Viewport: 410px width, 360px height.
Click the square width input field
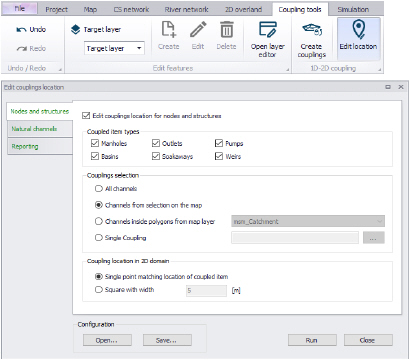point(206,291)
